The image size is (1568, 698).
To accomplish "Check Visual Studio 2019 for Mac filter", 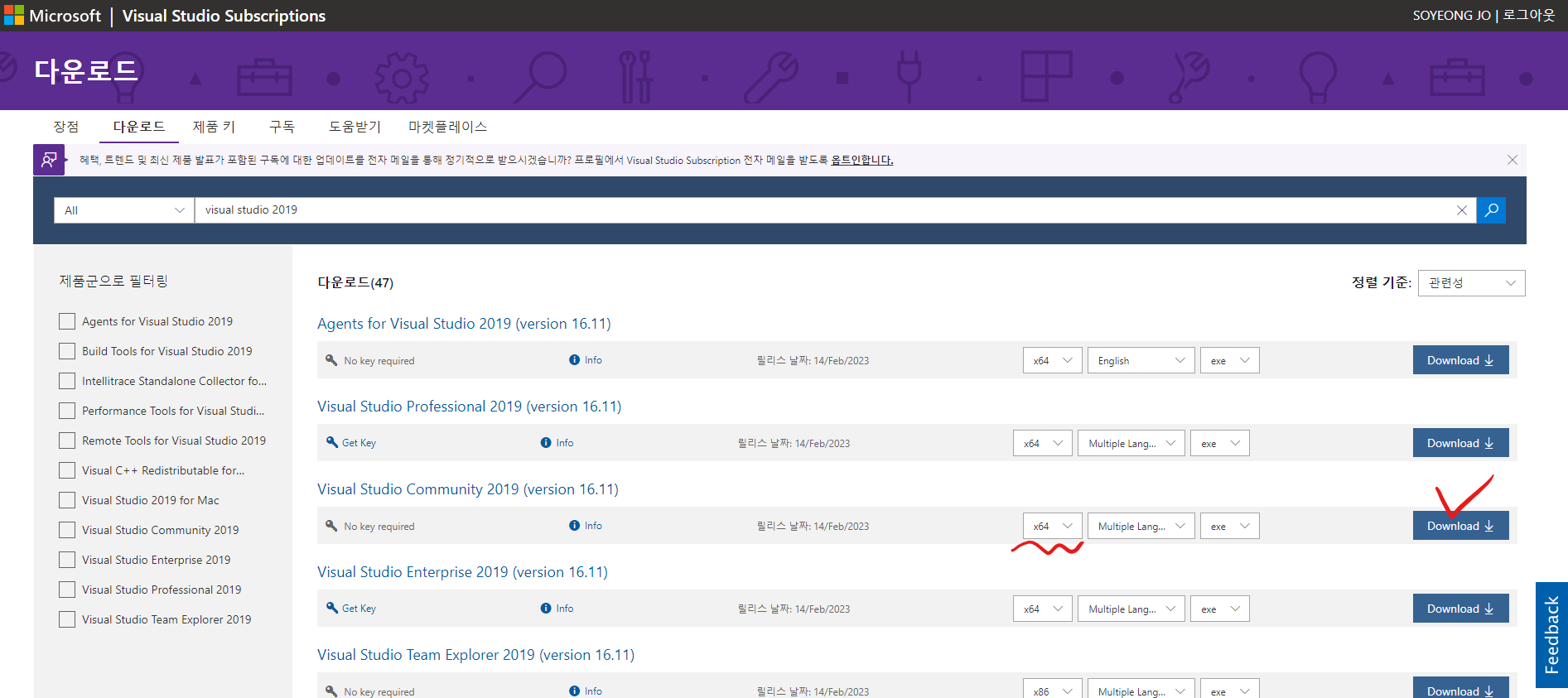I will point(67,500).
